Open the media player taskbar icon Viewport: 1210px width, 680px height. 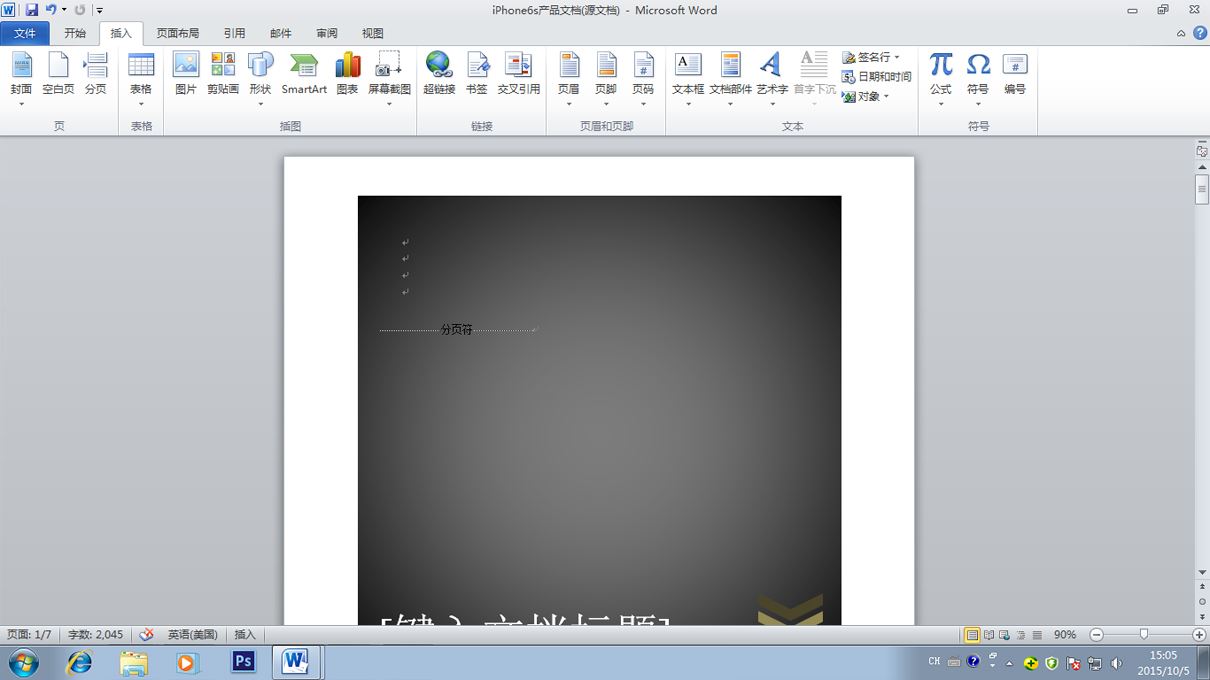pyautogui.click(x=187, y=662)
